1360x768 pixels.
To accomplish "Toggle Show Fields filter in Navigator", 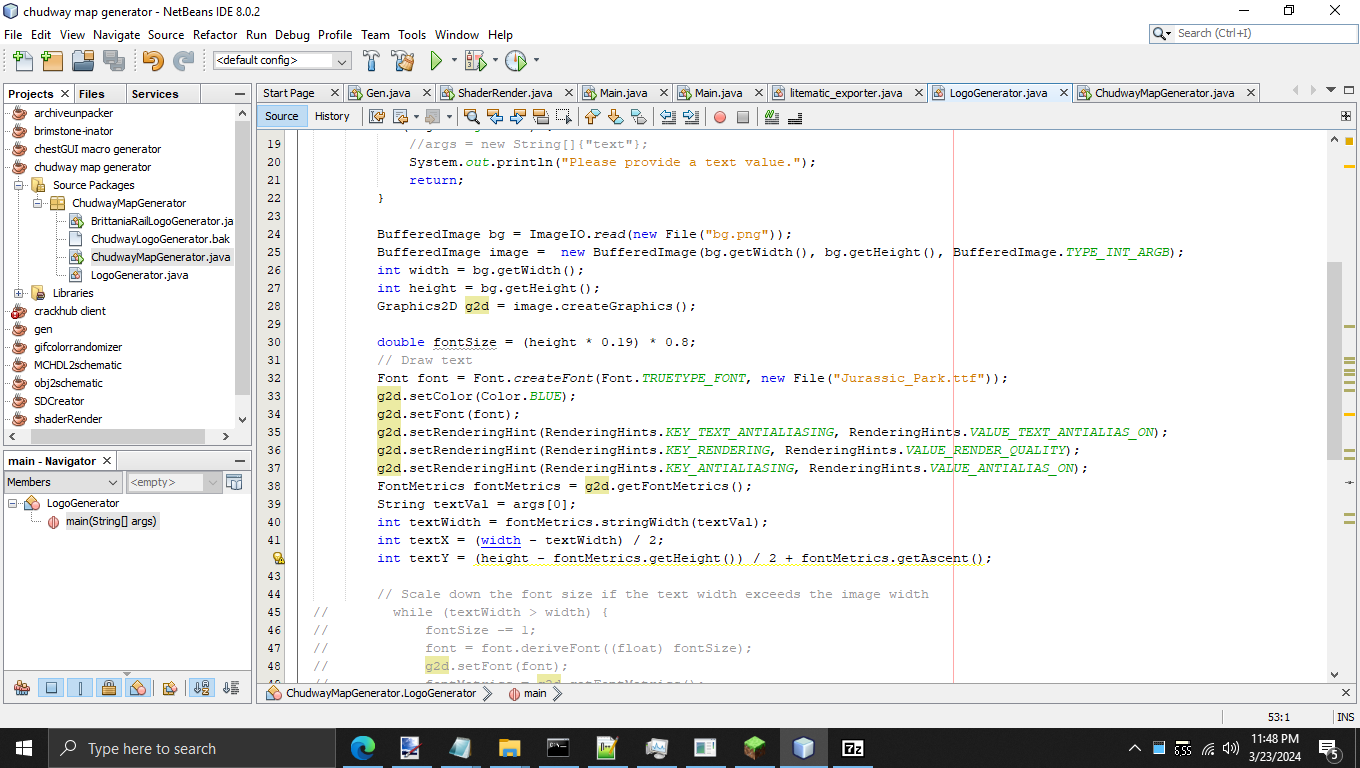I will [x=52, y=688].
